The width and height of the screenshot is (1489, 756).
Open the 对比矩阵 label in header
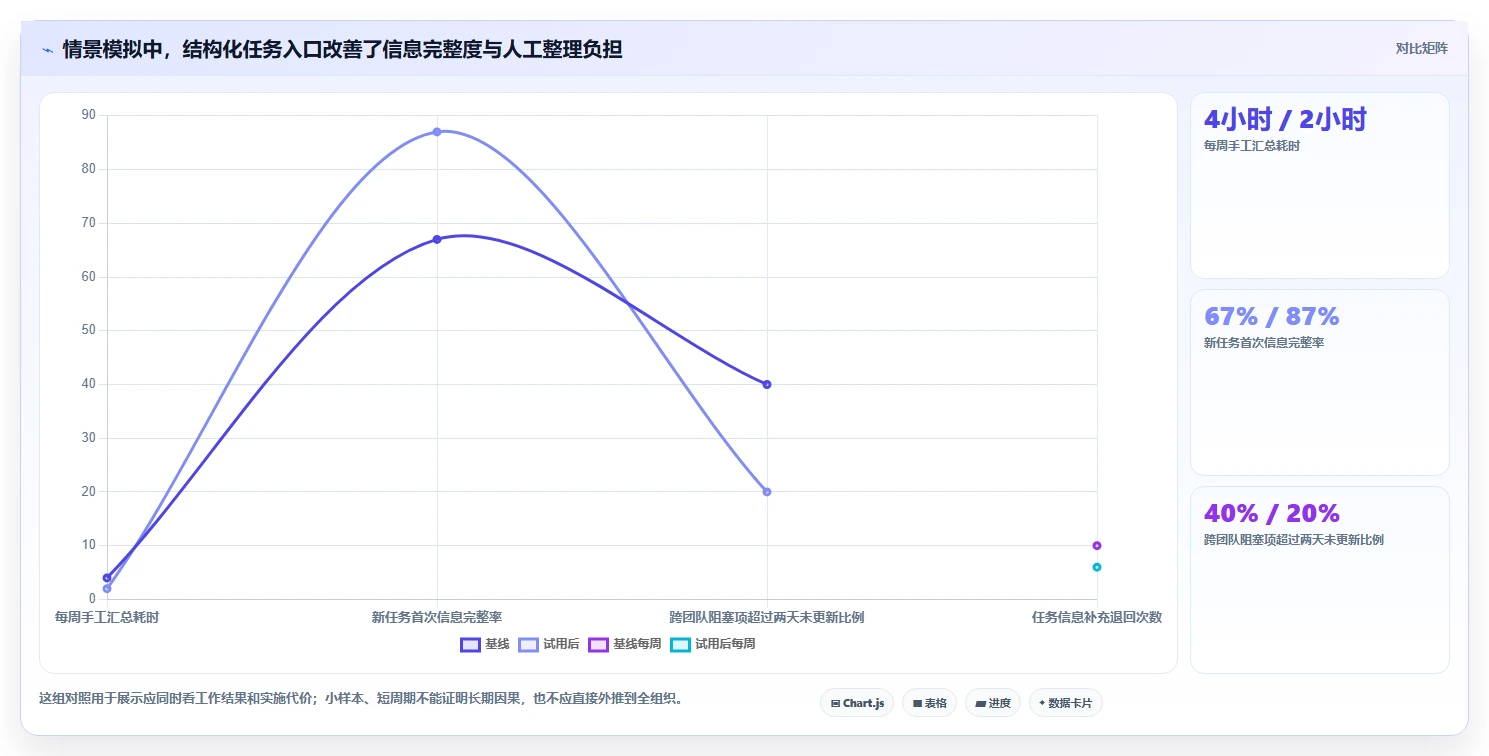[1421, 48]
